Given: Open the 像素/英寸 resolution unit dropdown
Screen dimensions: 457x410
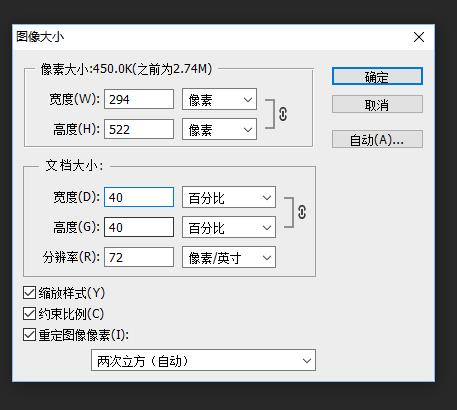Looking at the screenshot, I should pyautogui.click(x=229, y=257).
